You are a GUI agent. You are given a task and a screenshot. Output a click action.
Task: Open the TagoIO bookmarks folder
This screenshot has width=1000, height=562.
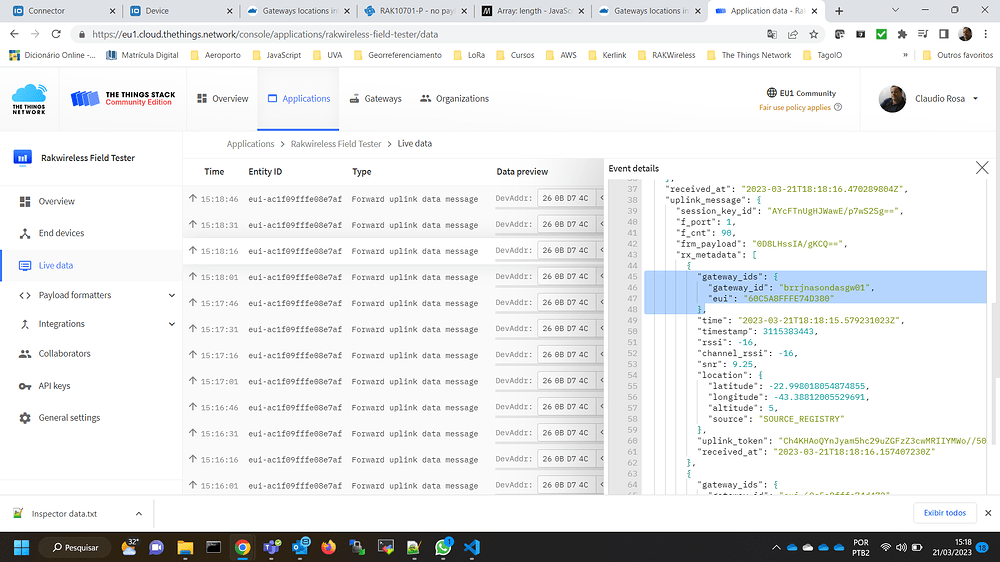tap(823, 55)
